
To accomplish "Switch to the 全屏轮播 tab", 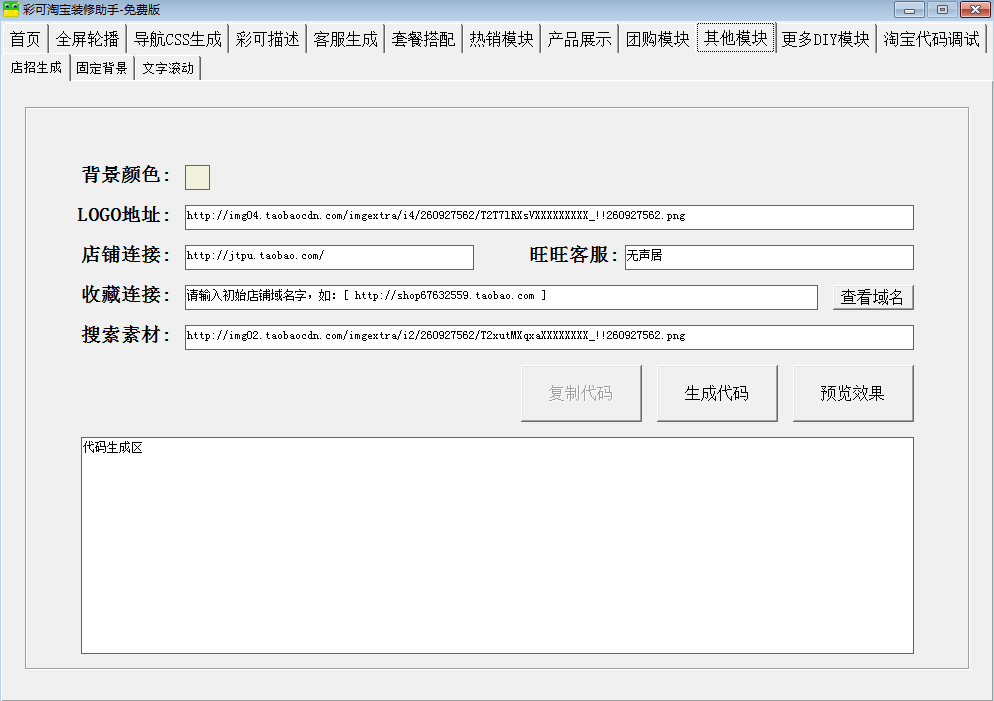I will click(87, 40).
